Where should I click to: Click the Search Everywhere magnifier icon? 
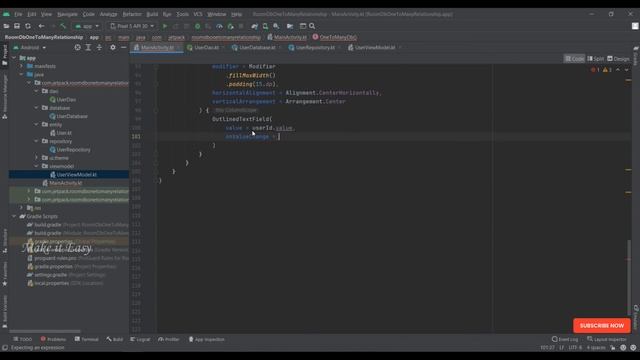coord(312,26)
